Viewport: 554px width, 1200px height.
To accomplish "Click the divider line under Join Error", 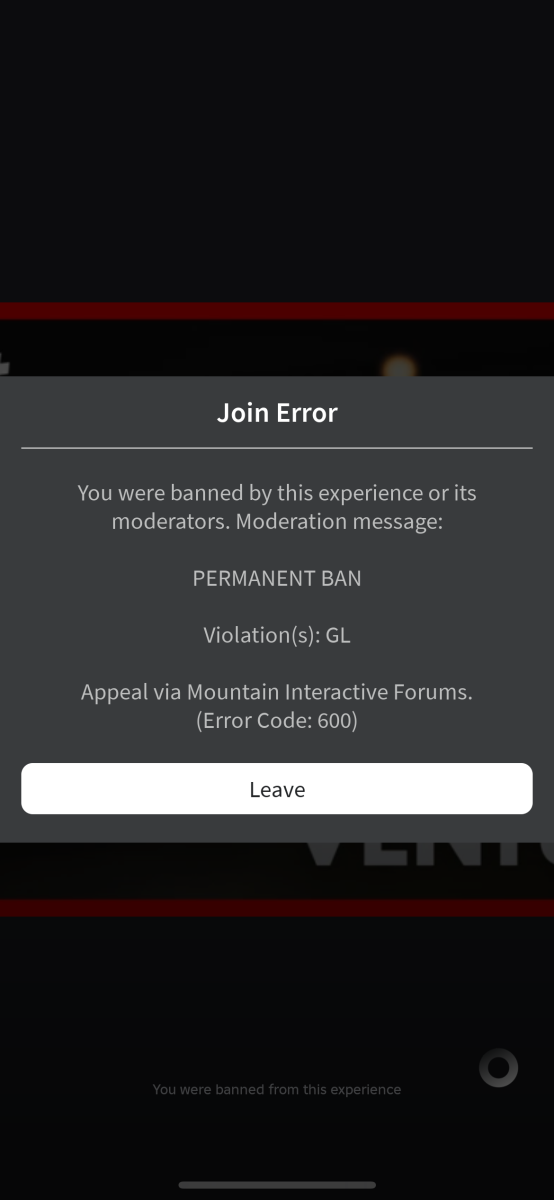I will 277,448.
